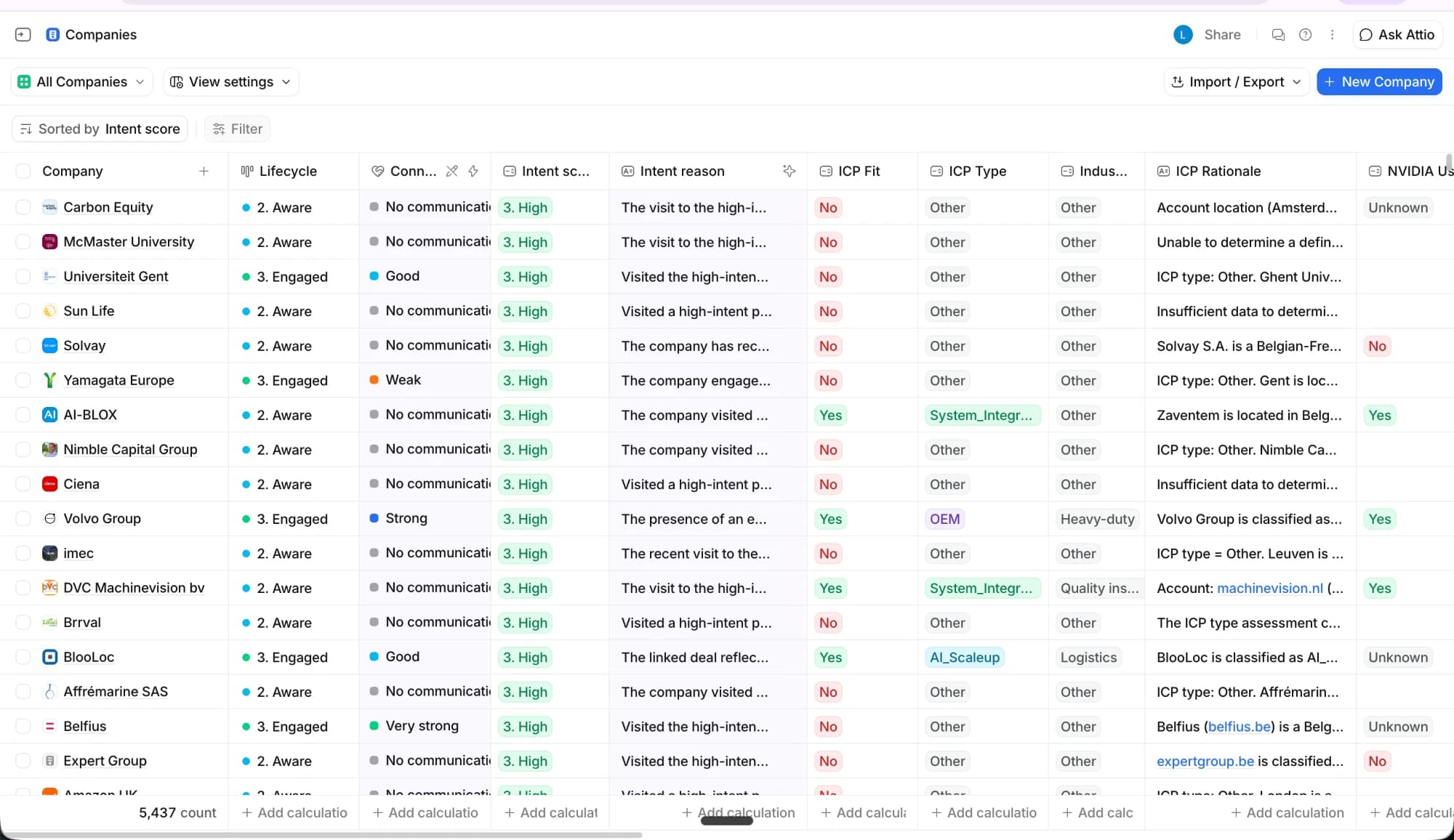Click the DVC Machinevision logo icon

pos(49,588)
